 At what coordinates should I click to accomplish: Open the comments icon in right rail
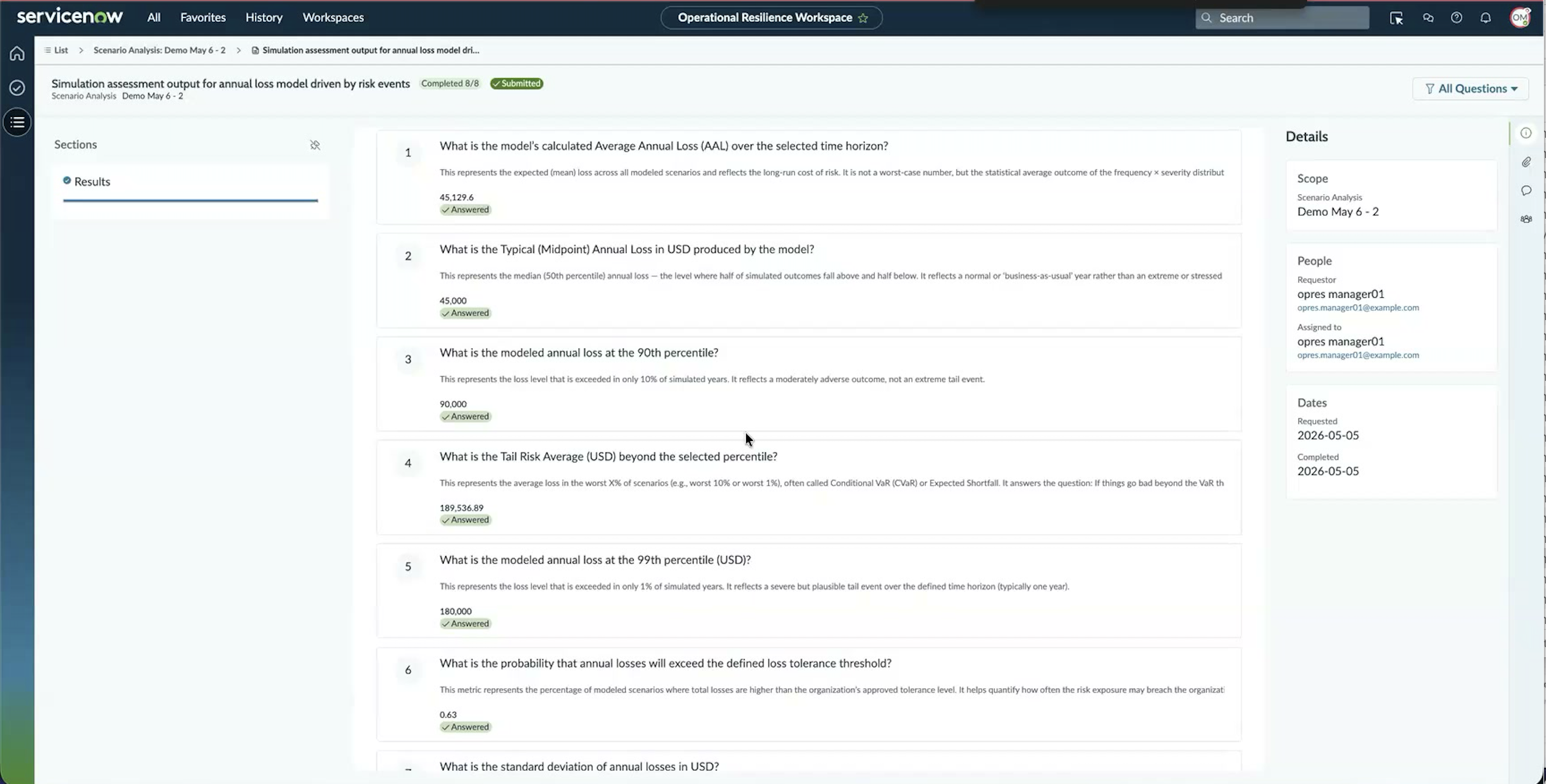1526,191
